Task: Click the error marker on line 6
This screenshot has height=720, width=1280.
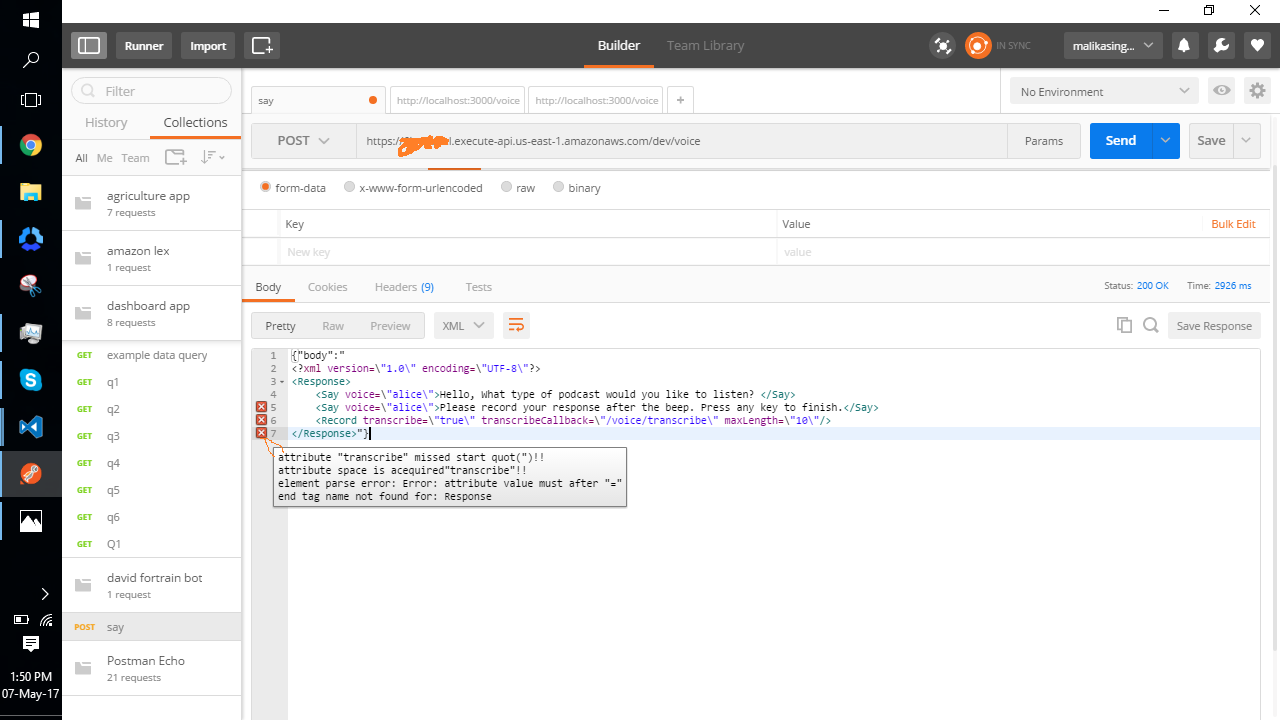Action: [x=262, y=420]
